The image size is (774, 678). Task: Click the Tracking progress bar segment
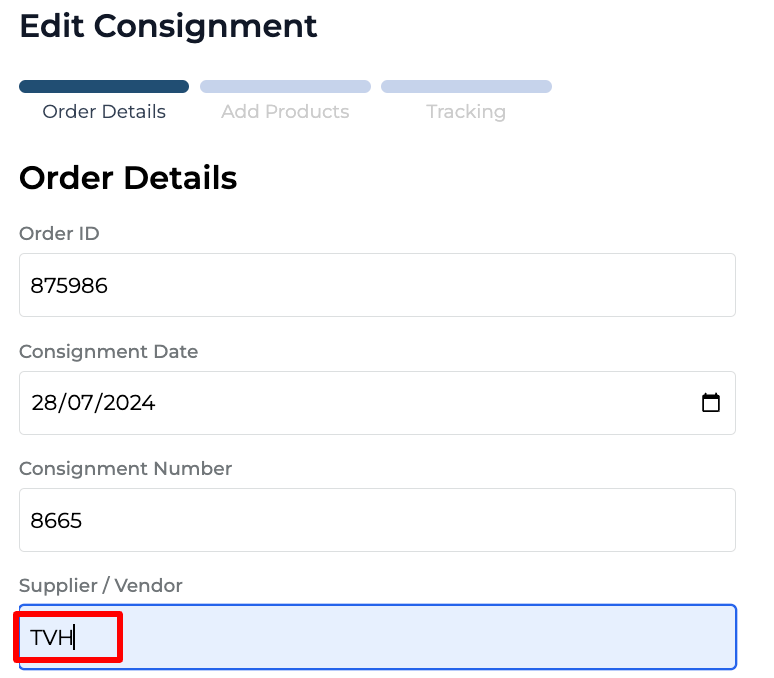(x=466, y=87)
